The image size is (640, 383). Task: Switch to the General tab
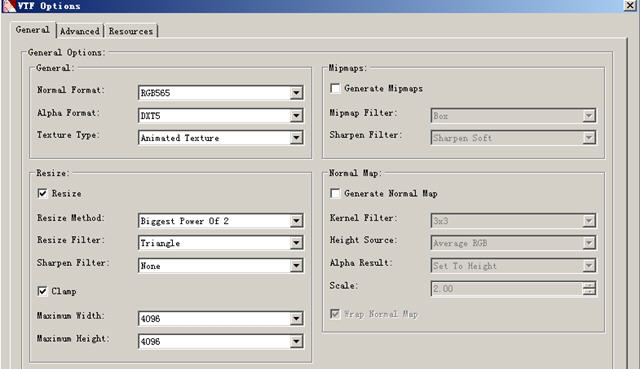tap(33, 30)
